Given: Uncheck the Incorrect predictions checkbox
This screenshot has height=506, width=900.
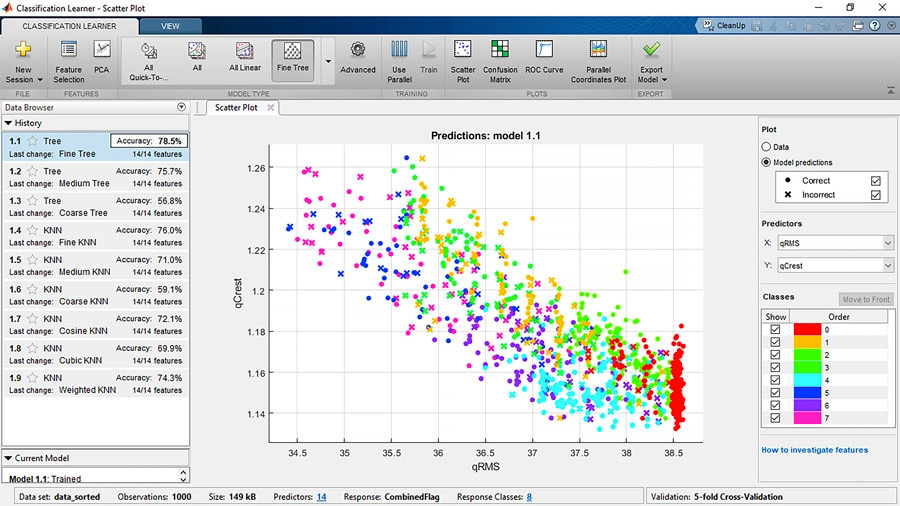Looking at the screenshot, I should click(876, 196).
